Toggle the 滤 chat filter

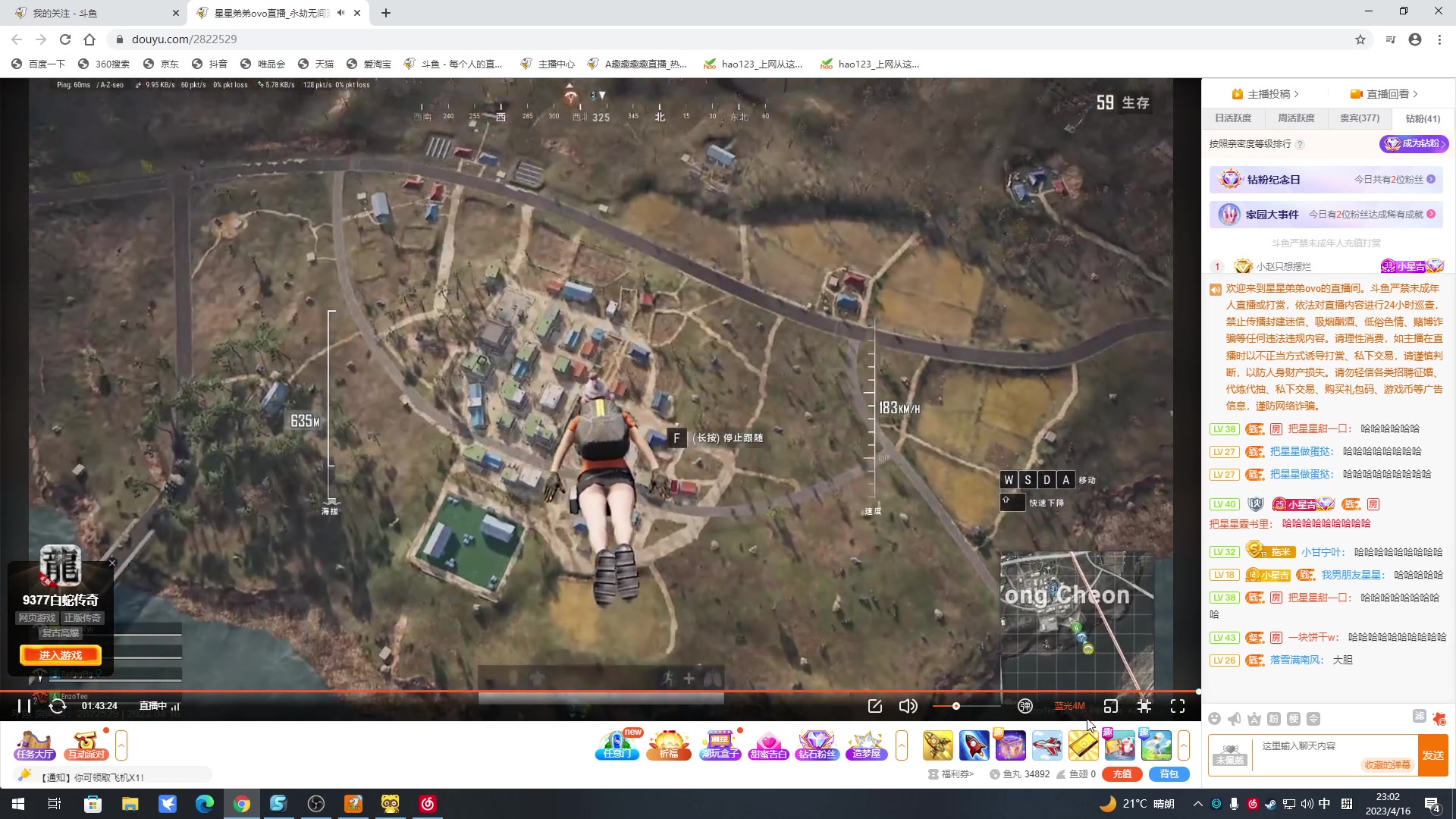pyautogui.click(x=1420, y=716)
